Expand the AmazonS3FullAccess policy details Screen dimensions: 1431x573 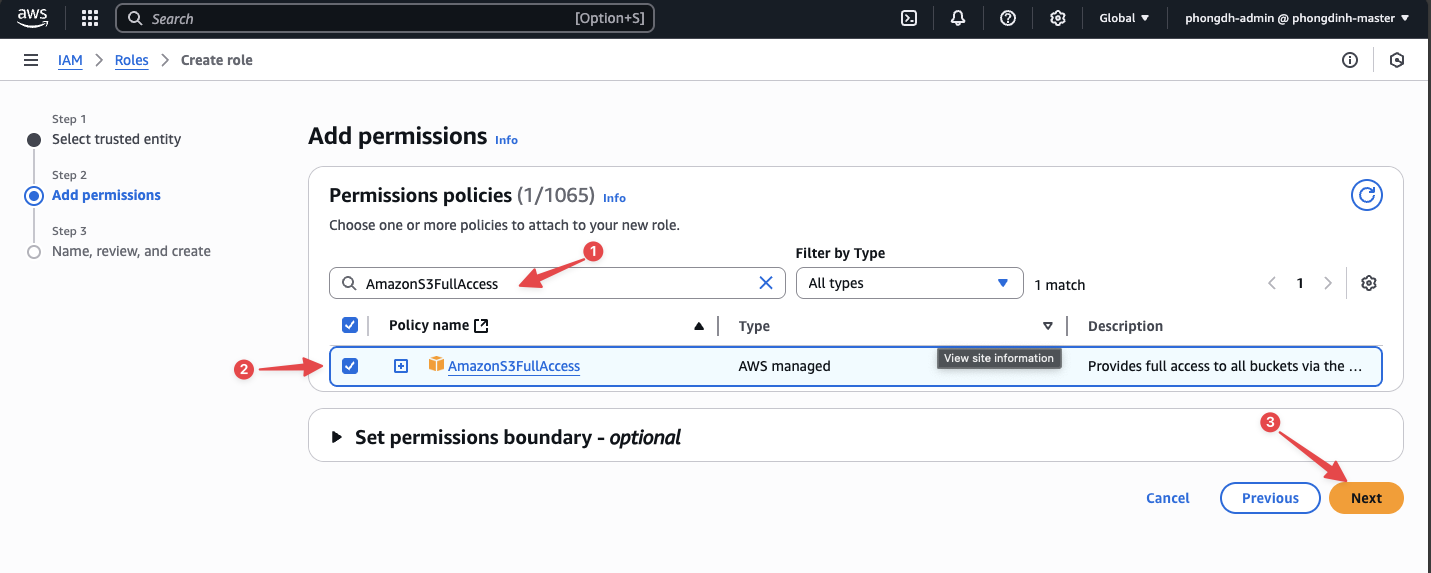(x=401, y=366)
